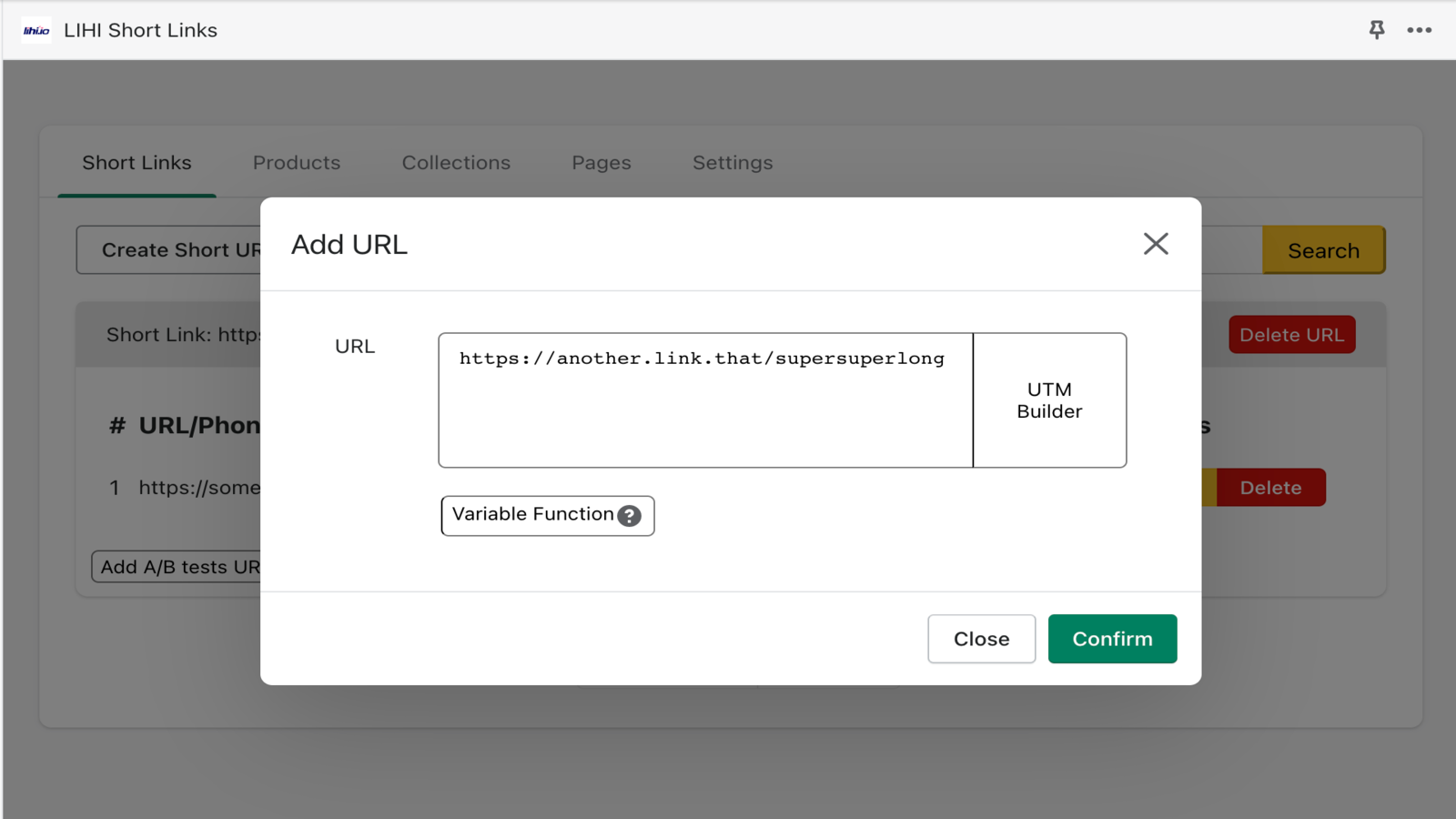Click the LIHI Short Links app title

pos(140,30)
